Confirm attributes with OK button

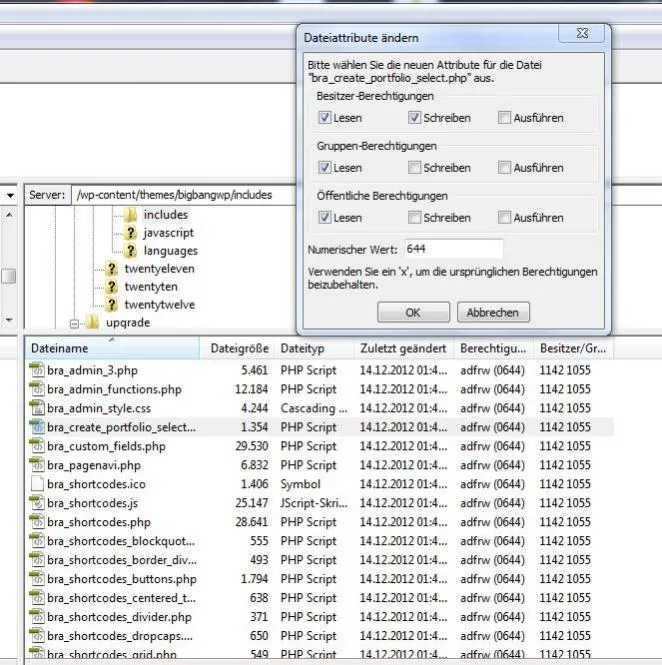(x=413, y=313)
